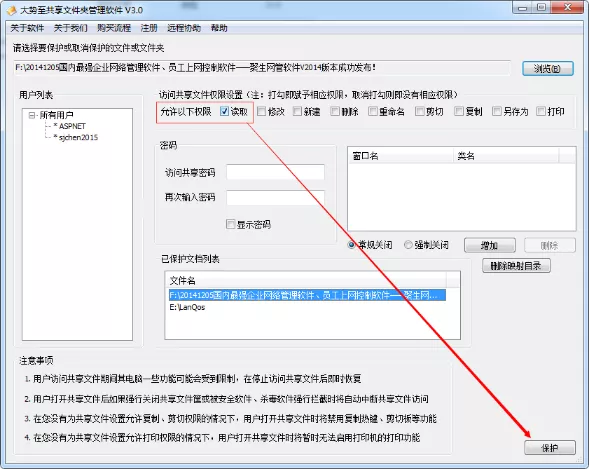Viewport: 589px width, 469px height.
Task: Collapse the 所有用户 tree node
Action: (32, 115)
